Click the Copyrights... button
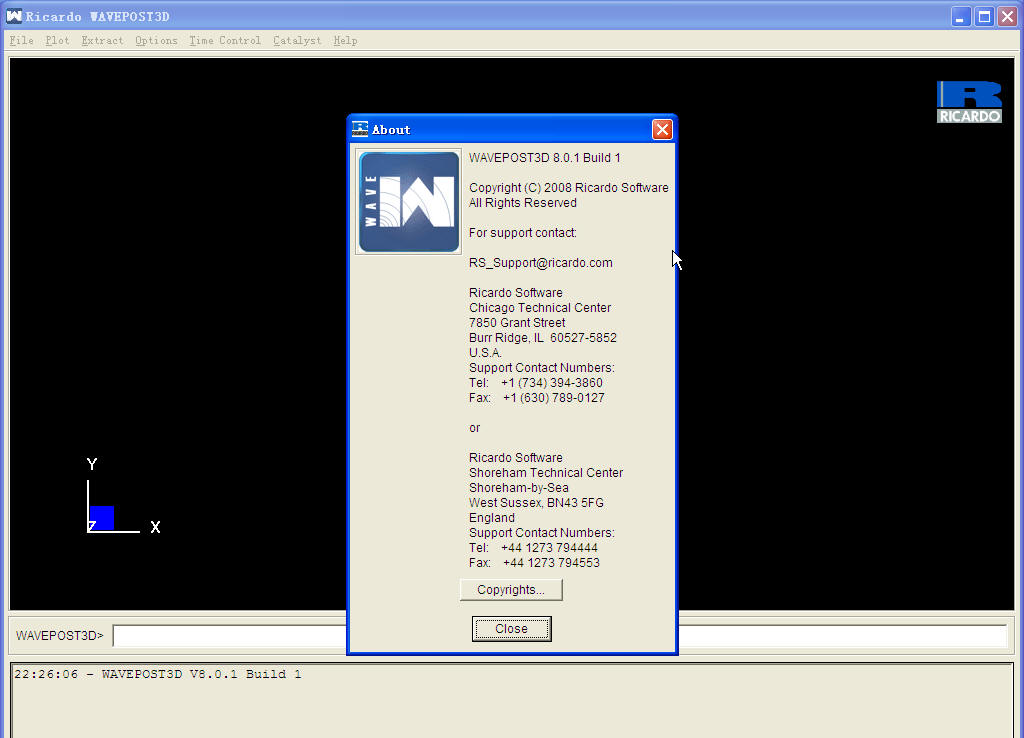 tap(511, 590)
